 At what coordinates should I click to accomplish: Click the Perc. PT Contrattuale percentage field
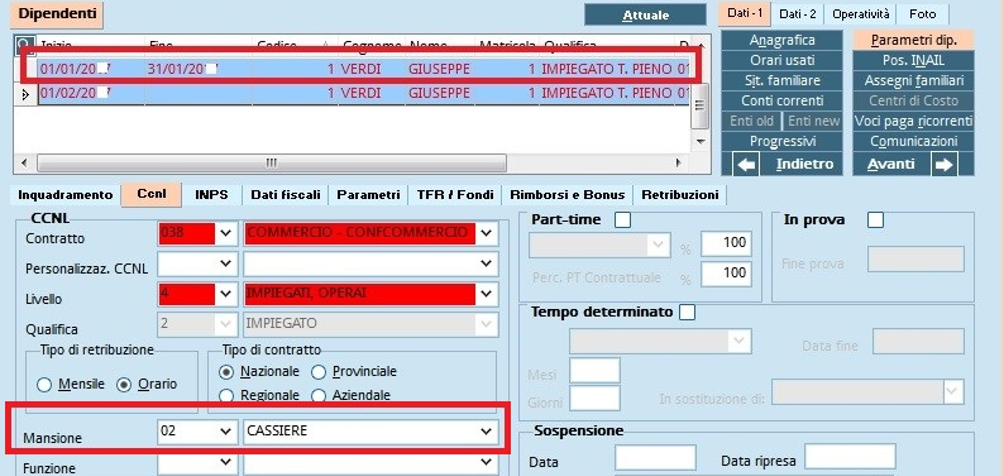[726, 274]
